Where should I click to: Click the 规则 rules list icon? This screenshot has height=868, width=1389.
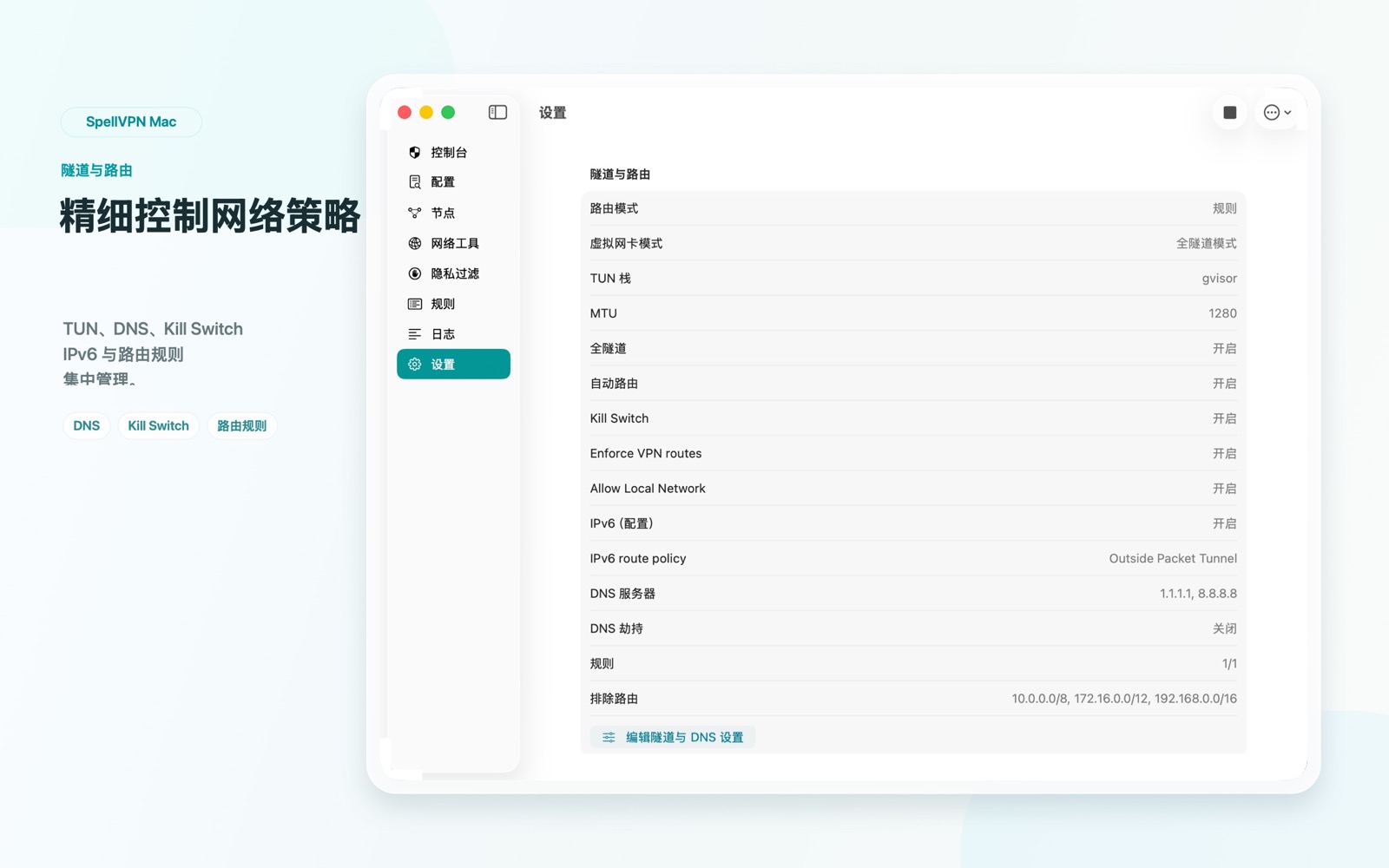pos(415,304)
